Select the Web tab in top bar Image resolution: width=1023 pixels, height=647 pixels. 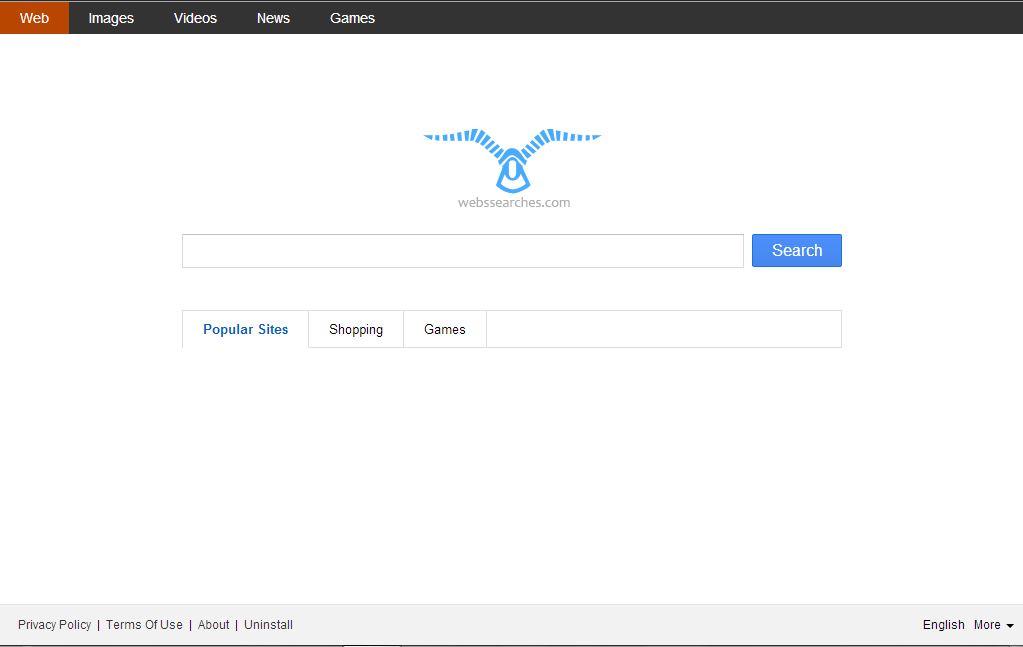[34, 18]
